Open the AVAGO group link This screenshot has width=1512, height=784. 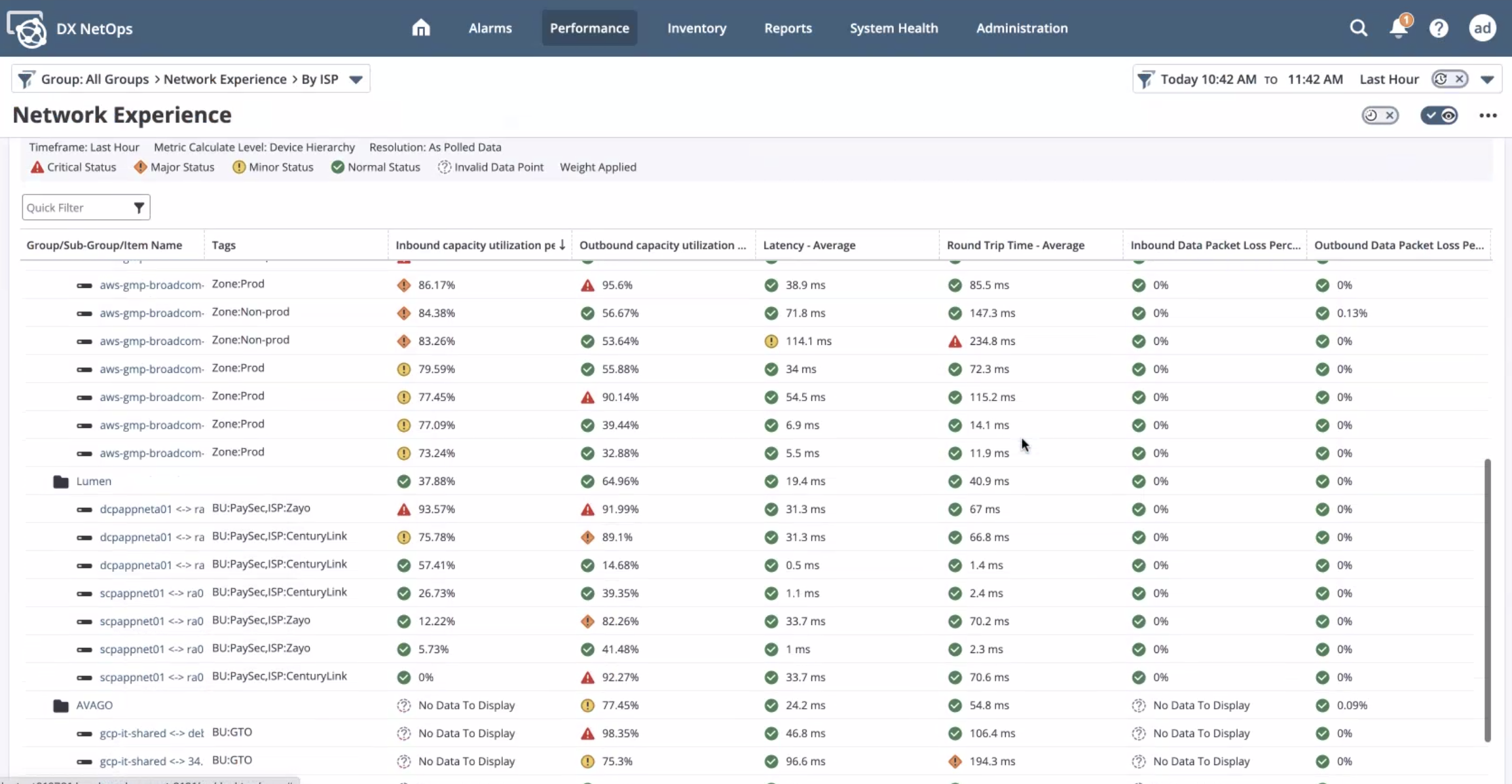pyautogui.click(x=94, y=705)
